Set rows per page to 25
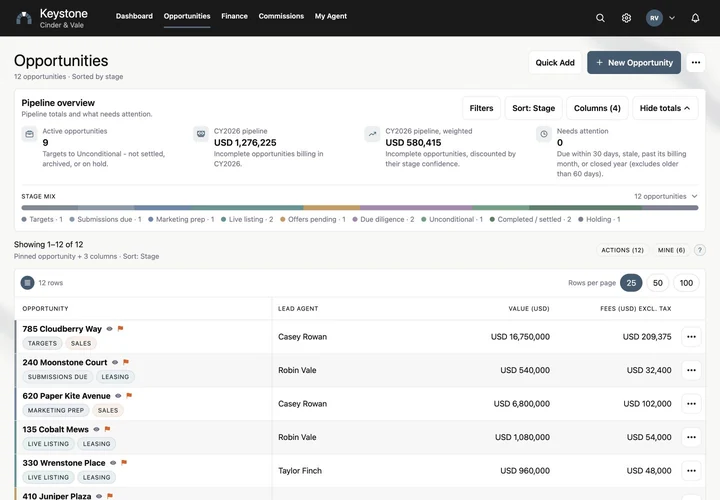Screen dimensions: 720x500 tap(631, 283)
